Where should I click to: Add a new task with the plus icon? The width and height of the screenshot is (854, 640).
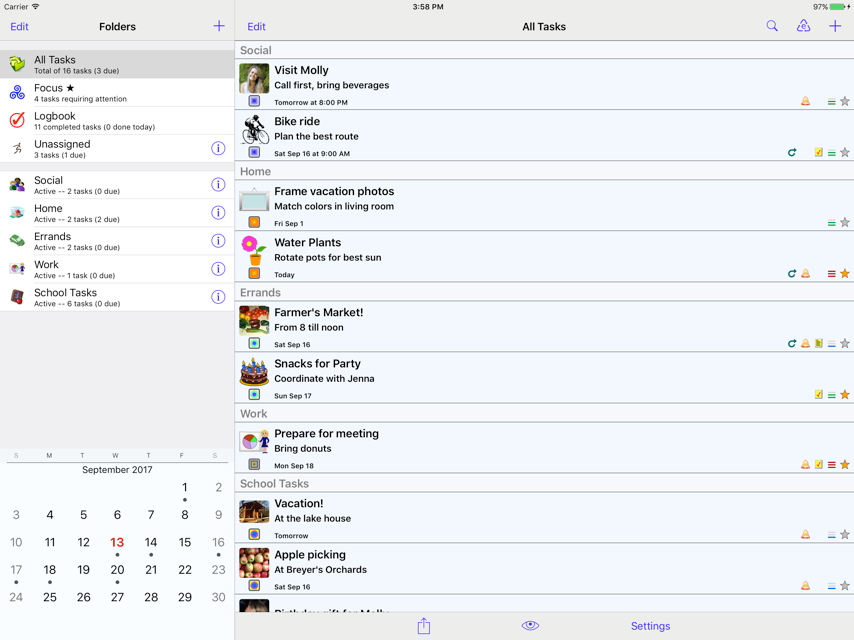click(x=835, y=26)
